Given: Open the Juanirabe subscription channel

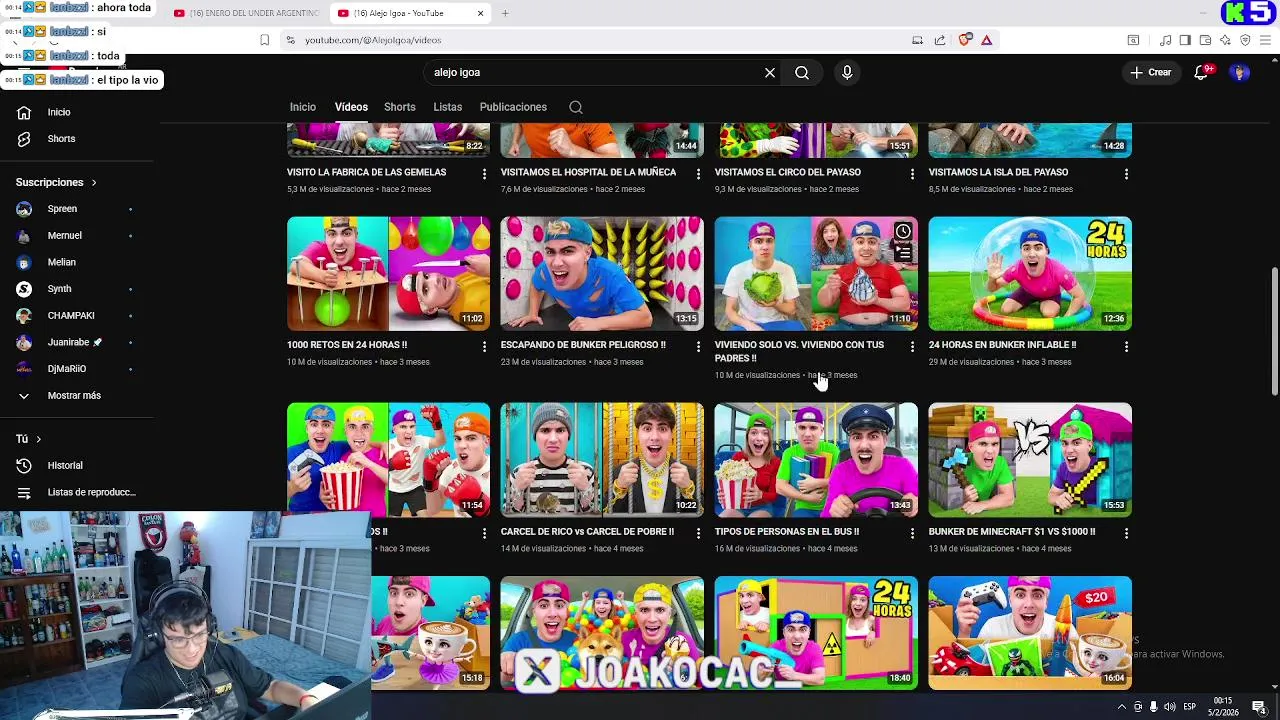Looking at the screenshot, I should pyautogui.click(x=77, y=342).
